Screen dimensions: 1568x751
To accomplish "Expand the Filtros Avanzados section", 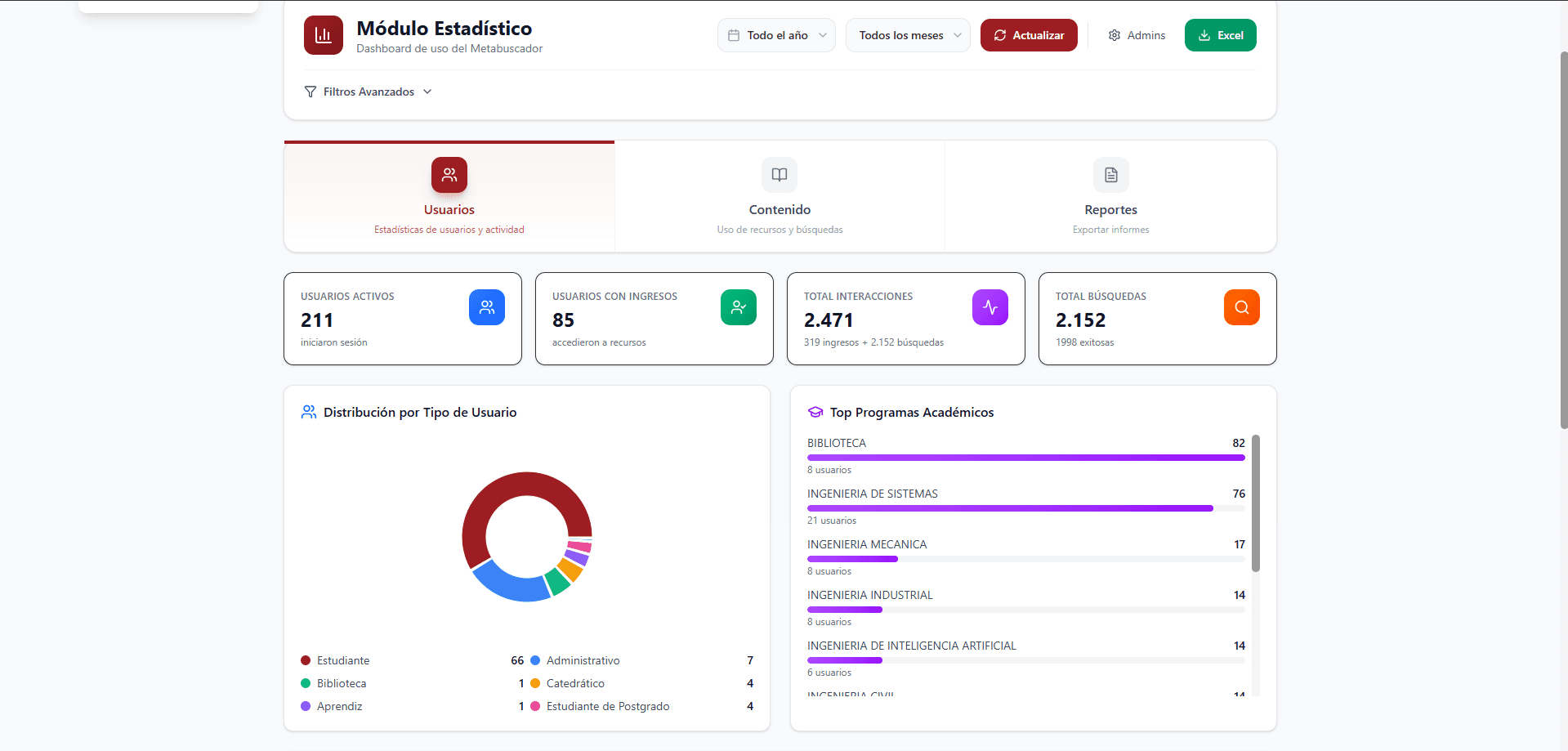I will click(368, 92).
